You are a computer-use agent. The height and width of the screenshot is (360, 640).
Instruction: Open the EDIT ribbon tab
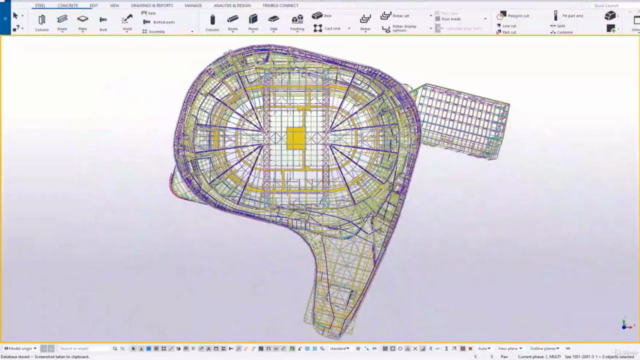[x=94, y=5]
